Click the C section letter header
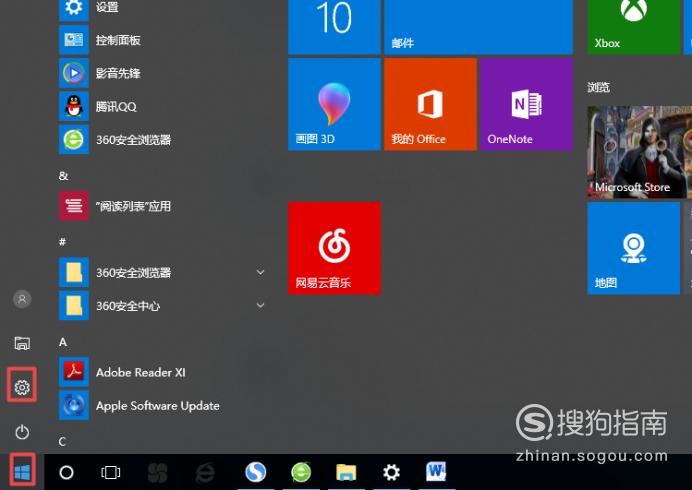Screen dimensions: 692x490 coord(63,441)
